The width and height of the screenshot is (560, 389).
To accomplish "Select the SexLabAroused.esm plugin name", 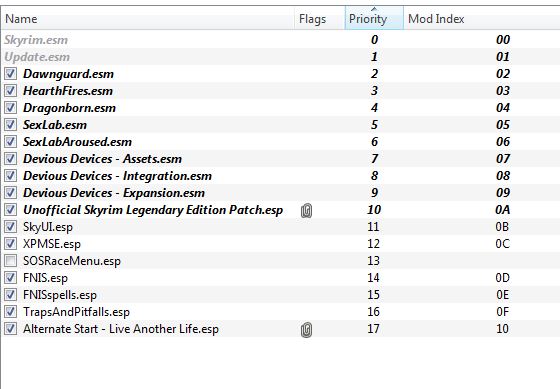I will coord(78,142).
